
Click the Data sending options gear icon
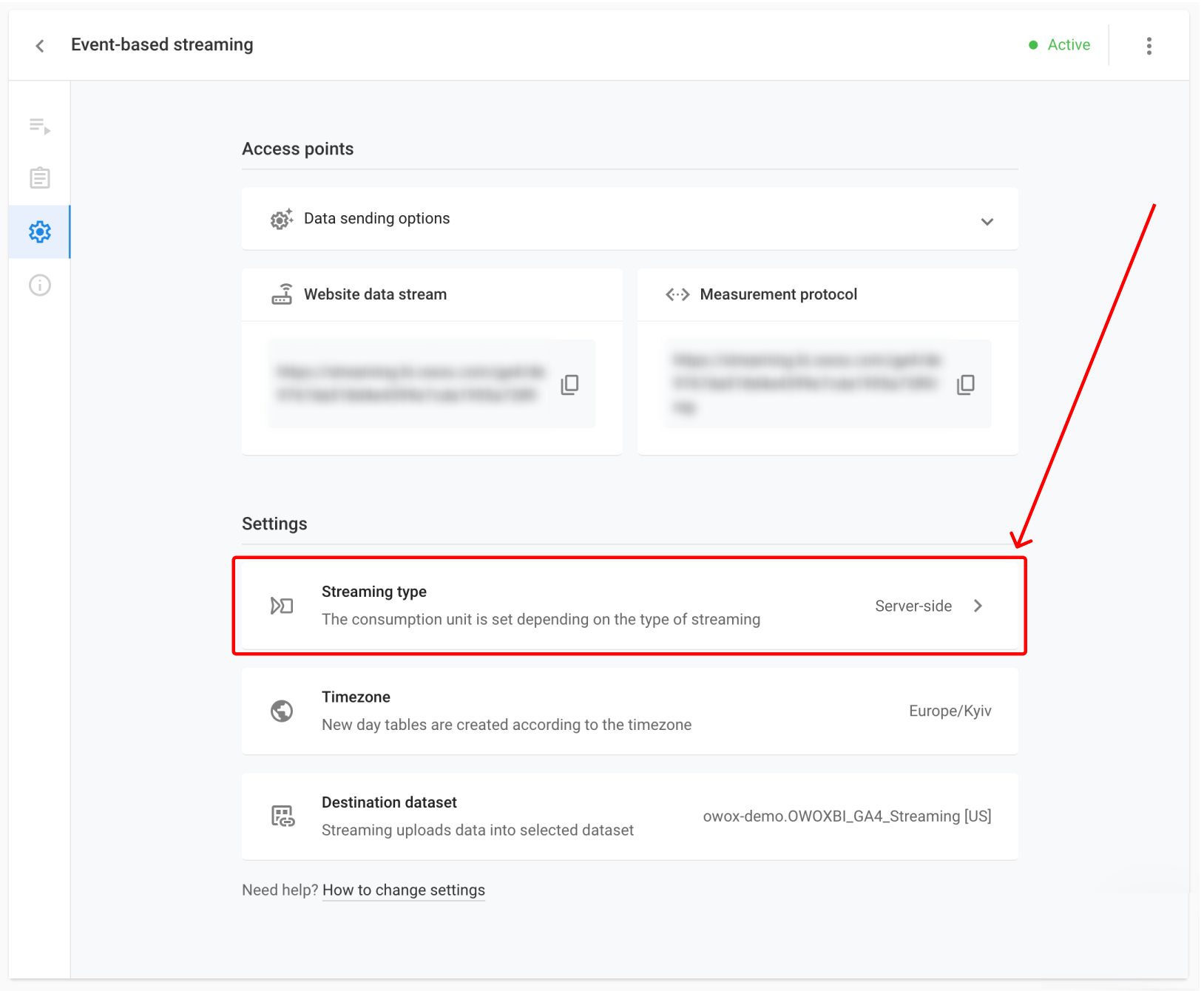281,219
